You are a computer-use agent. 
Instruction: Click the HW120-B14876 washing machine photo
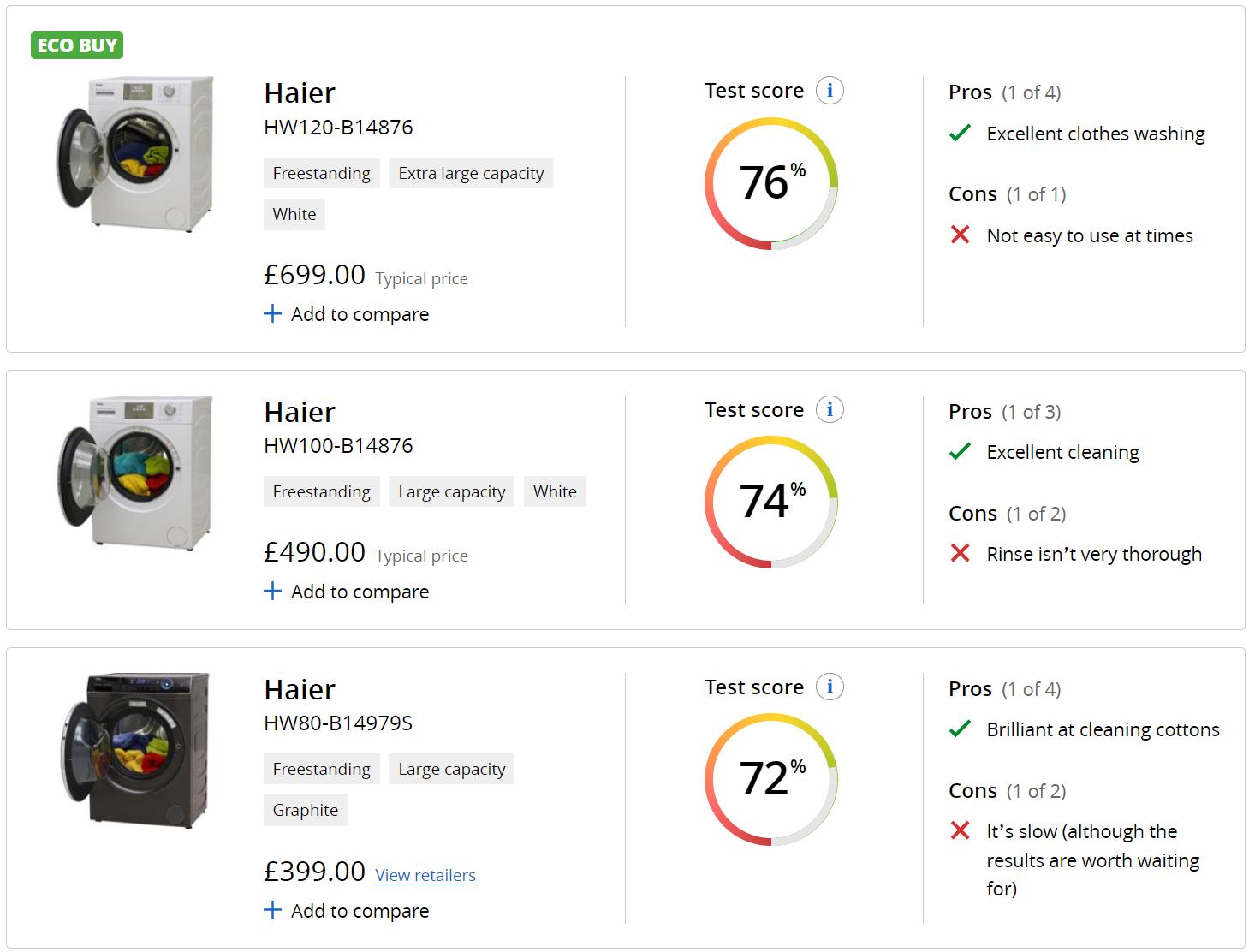coord(136,154)
